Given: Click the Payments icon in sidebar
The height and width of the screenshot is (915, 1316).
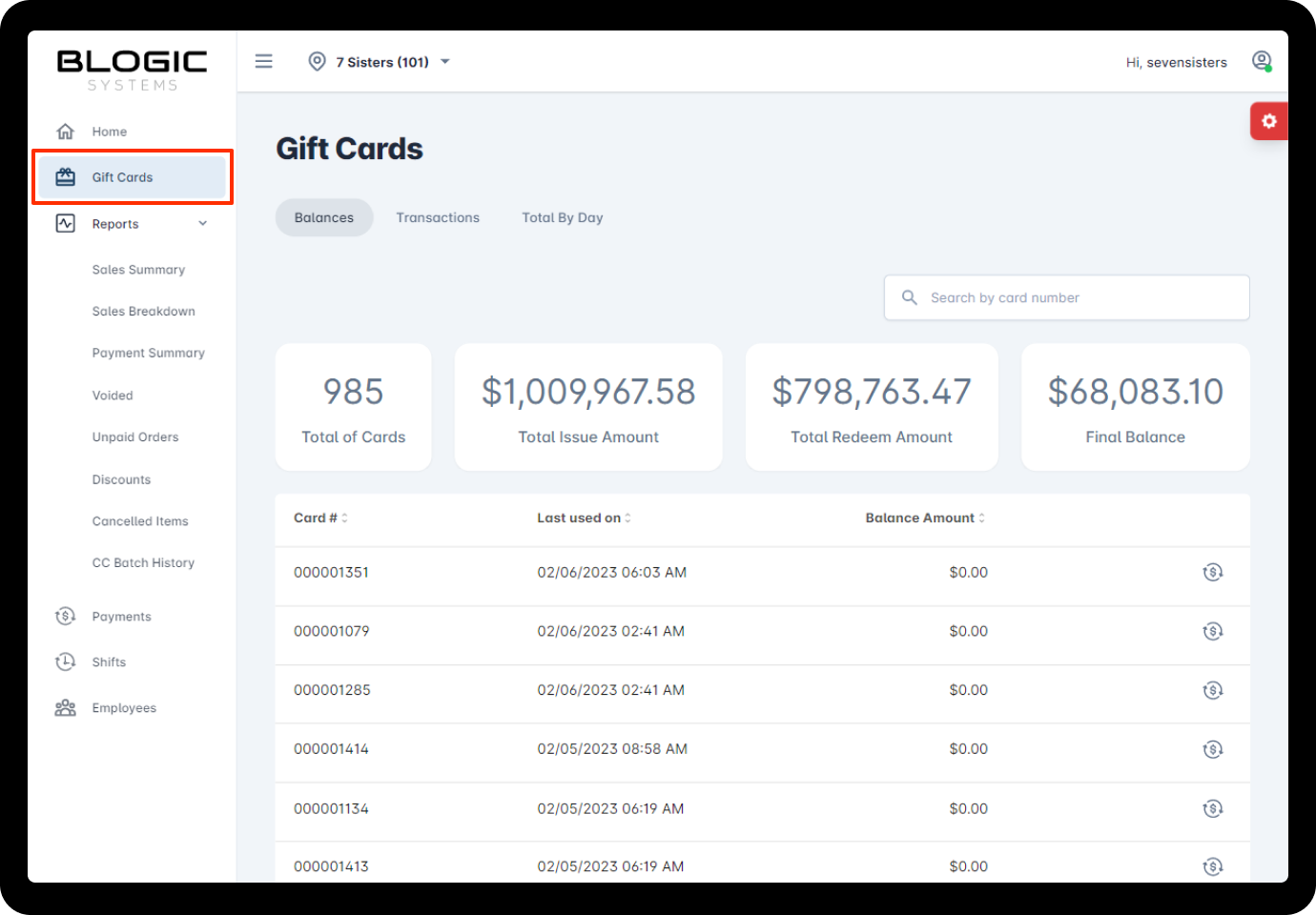Looking at the screenshot, I should [66, 617].
